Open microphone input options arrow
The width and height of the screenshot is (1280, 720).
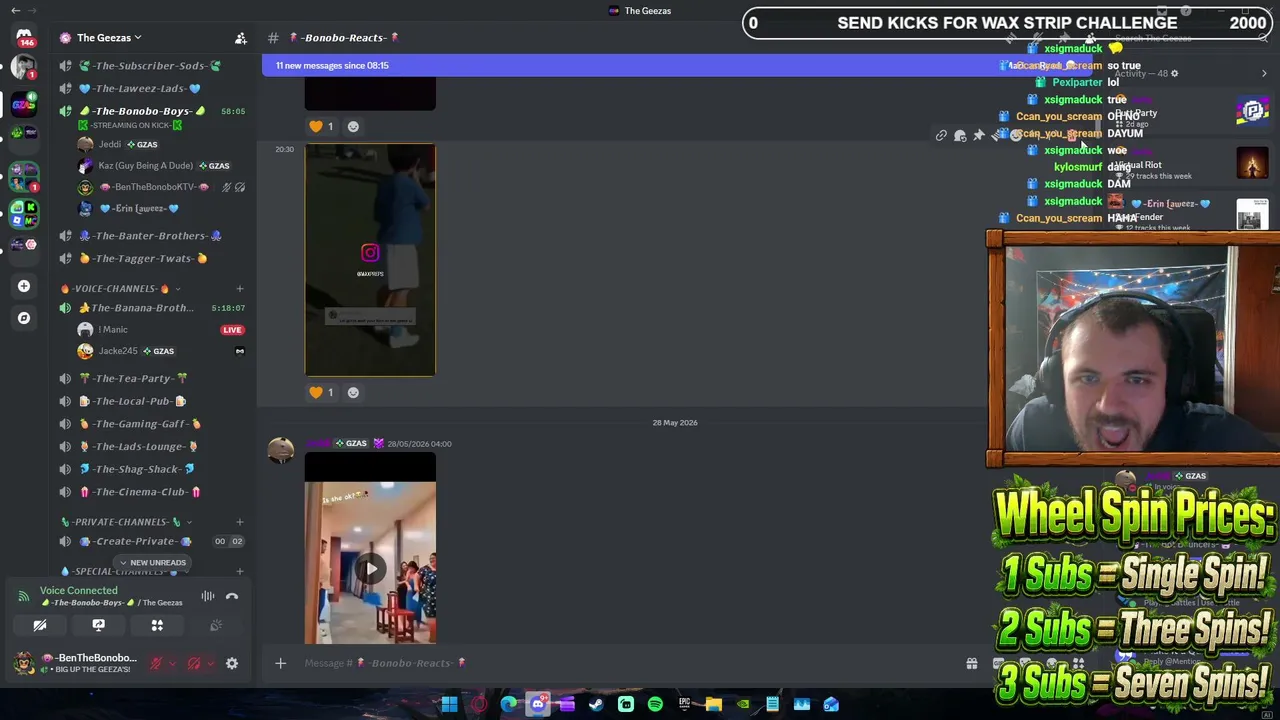coord(172,663)
